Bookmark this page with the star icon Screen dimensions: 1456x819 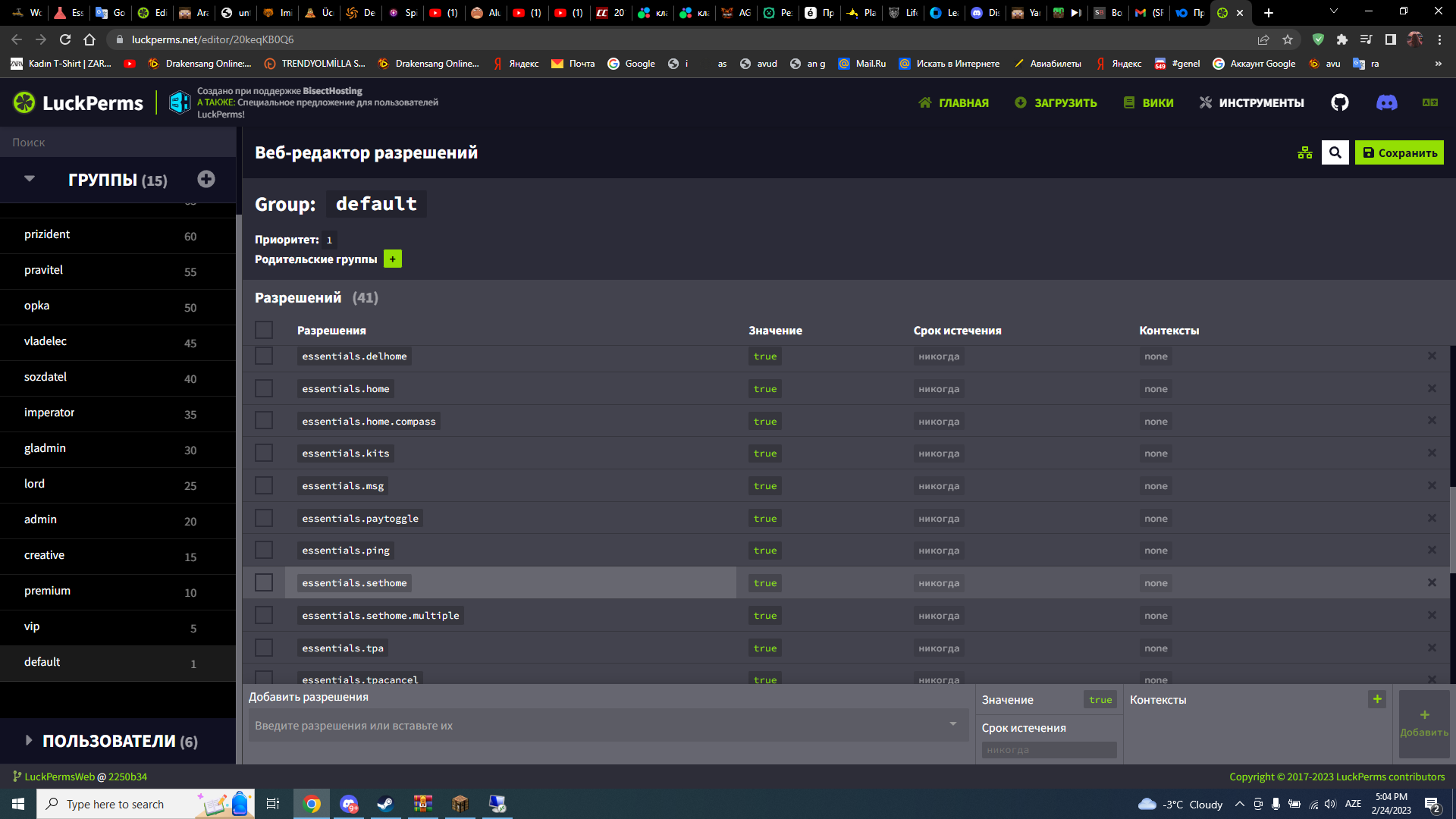coord(1288,39)
